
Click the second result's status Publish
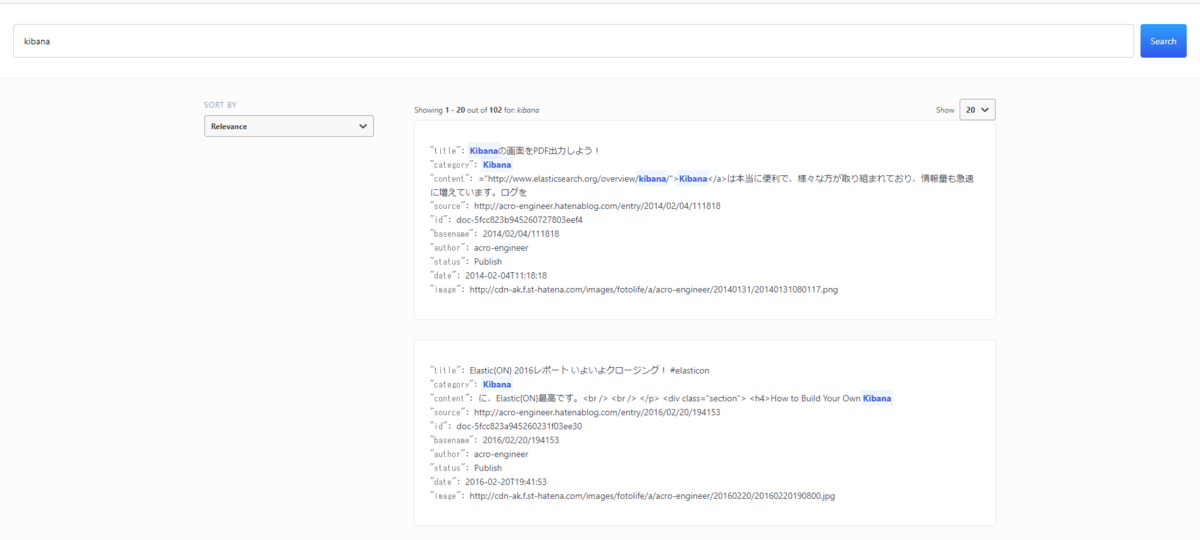click(488, 467)
